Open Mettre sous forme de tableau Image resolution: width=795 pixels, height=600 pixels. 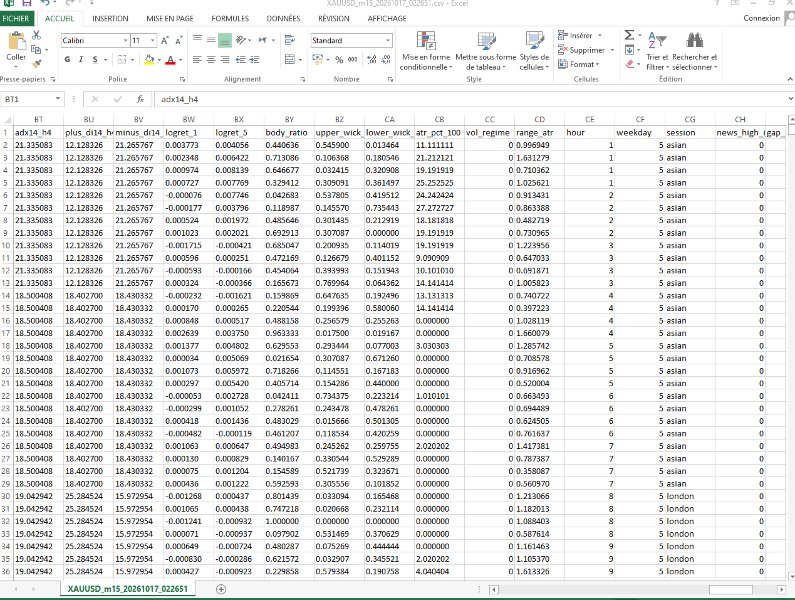[486, 51]
